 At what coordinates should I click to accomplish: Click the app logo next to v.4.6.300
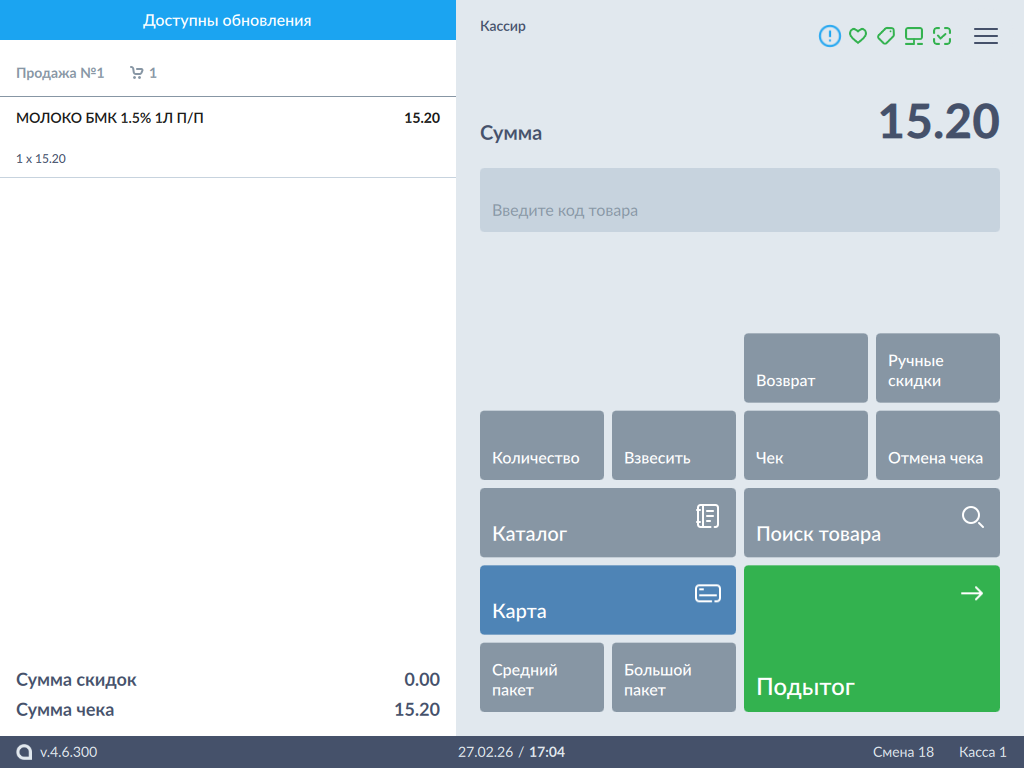pyautogui.click(x=25, y=752)
